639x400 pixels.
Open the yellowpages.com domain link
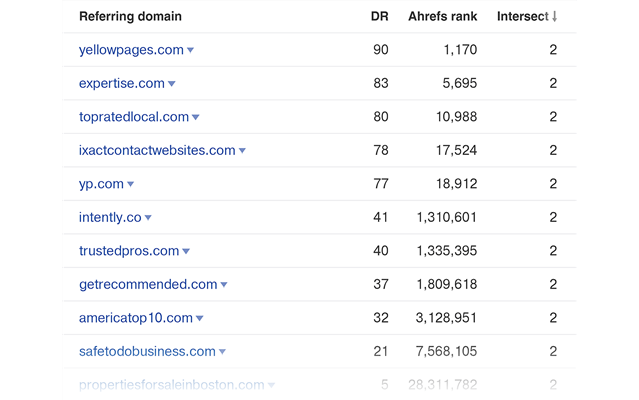point(131,50)
